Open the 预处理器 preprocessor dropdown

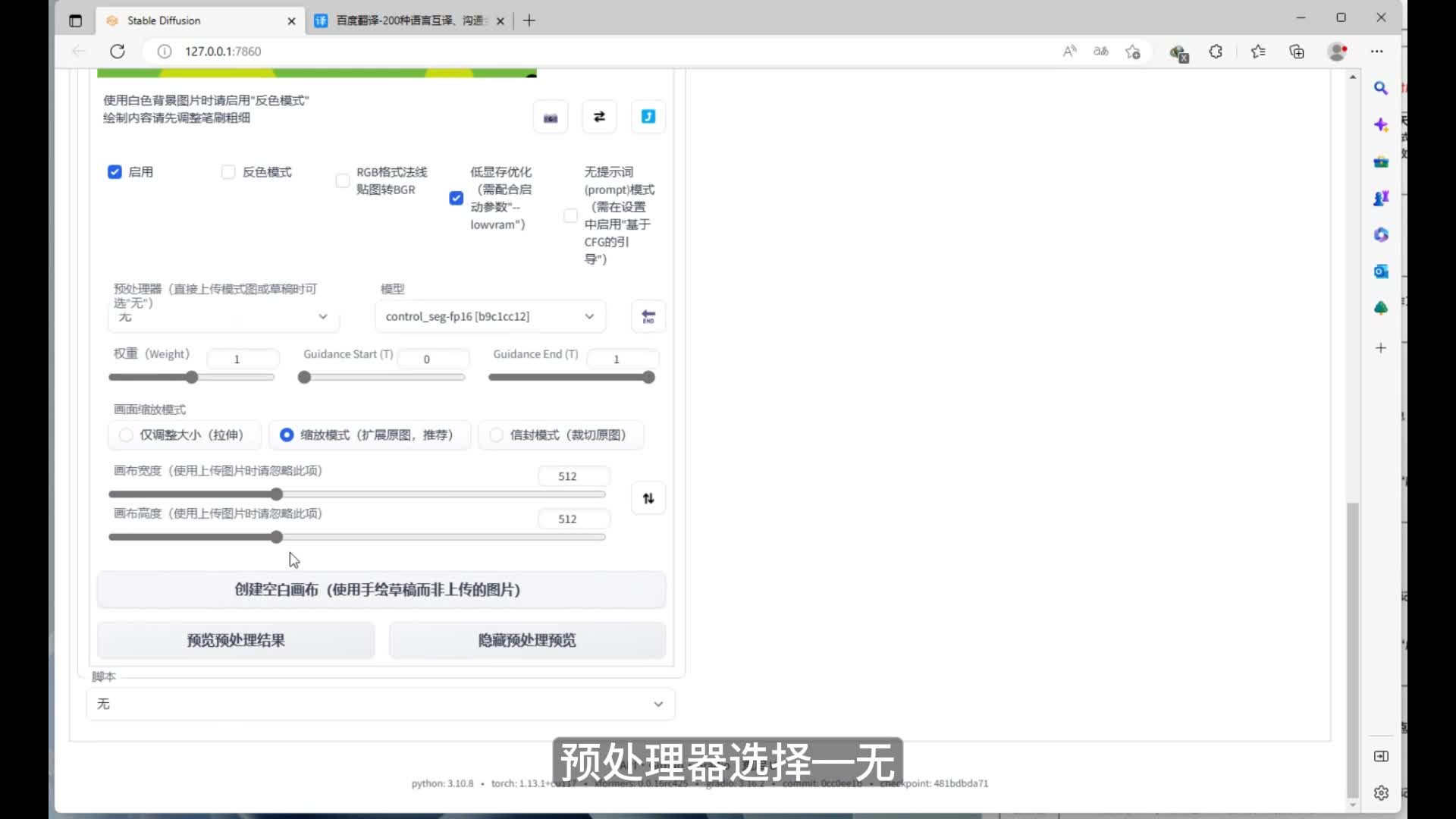(224, 317)
